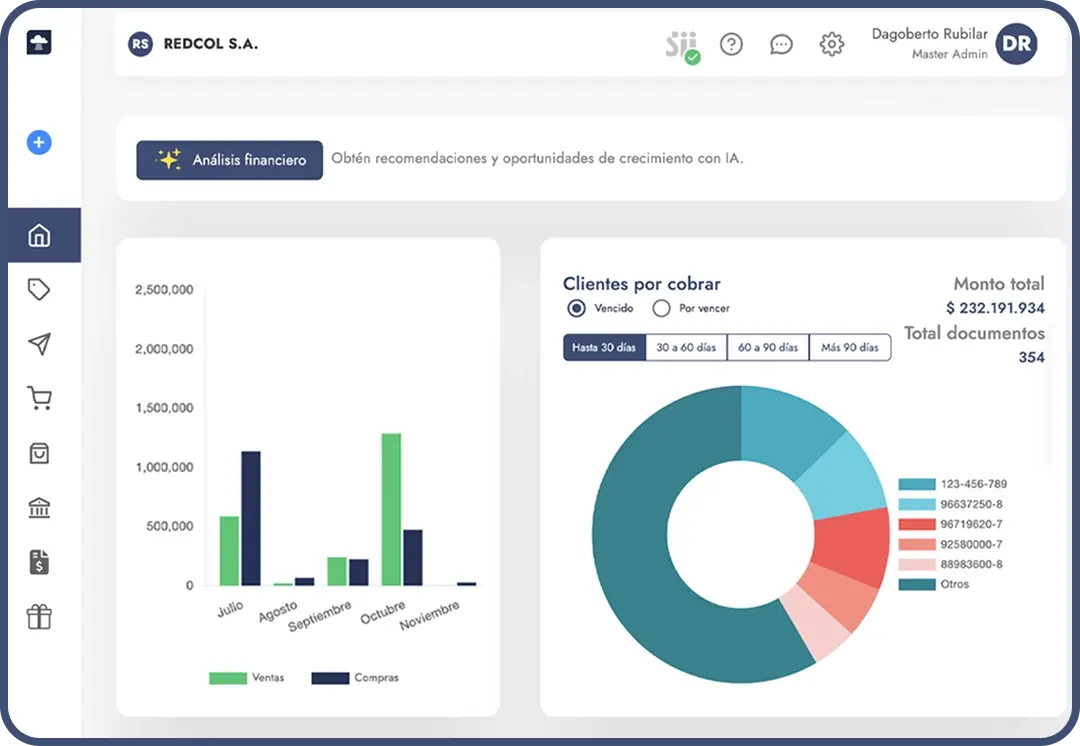Screen dimensions: 1080x746
Task: Open the Home dashboard icon in sidebar
Action: pos(38,234)
